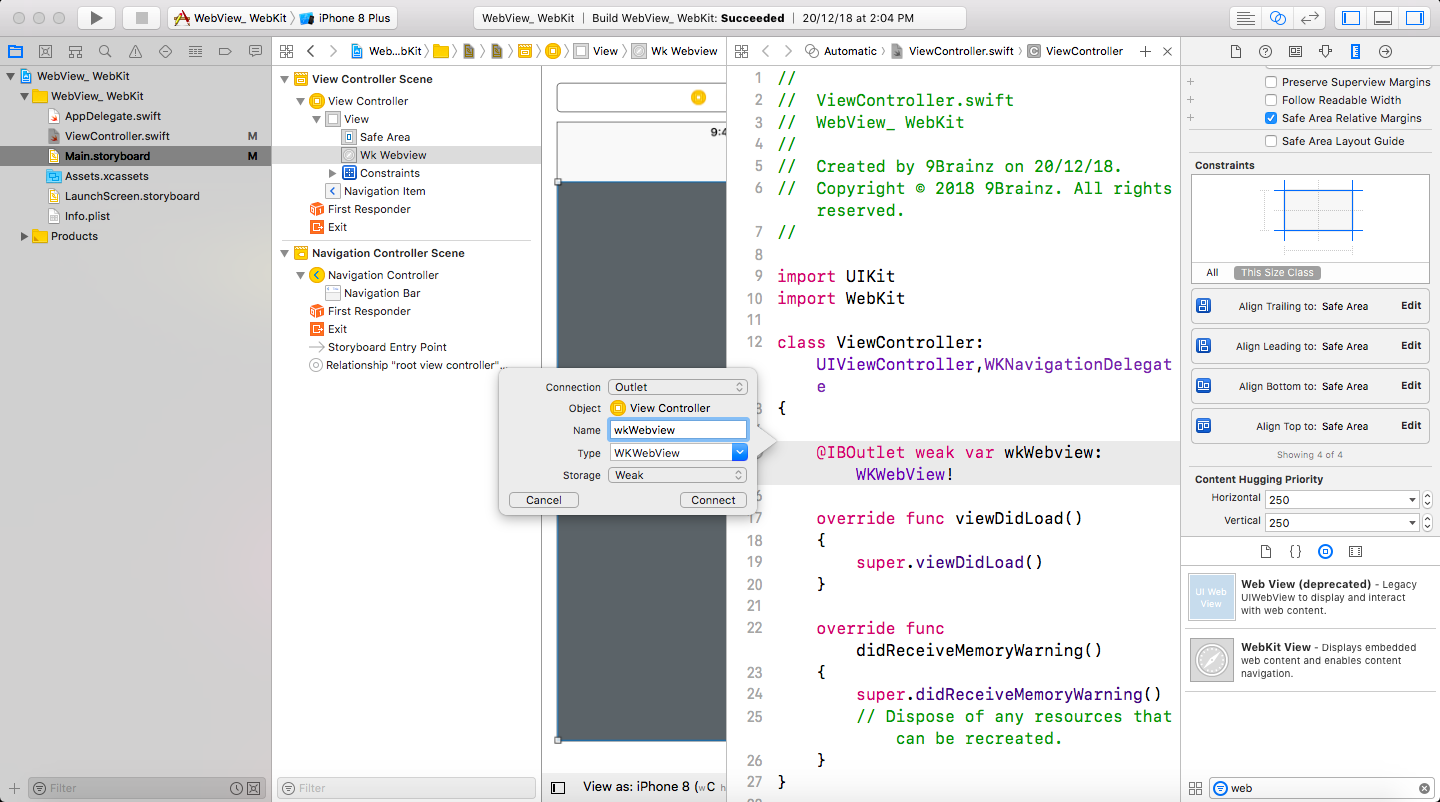Screen dimensions: 1440x802
Task: Open Info.plist file
Action: click(87, 216)
